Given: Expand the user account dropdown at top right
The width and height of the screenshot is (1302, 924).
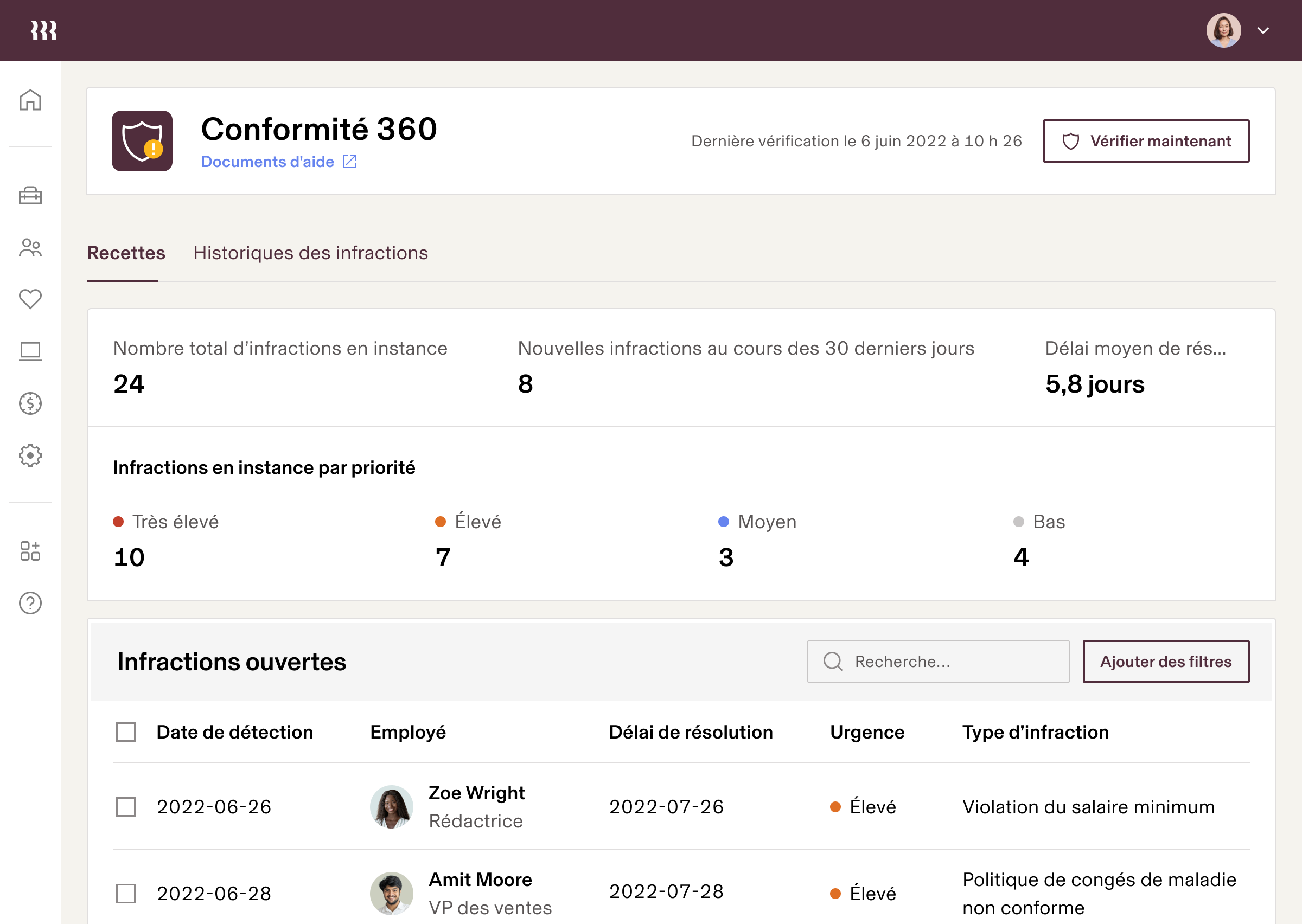Looking at the screenshot, I should coord(1263,30).
